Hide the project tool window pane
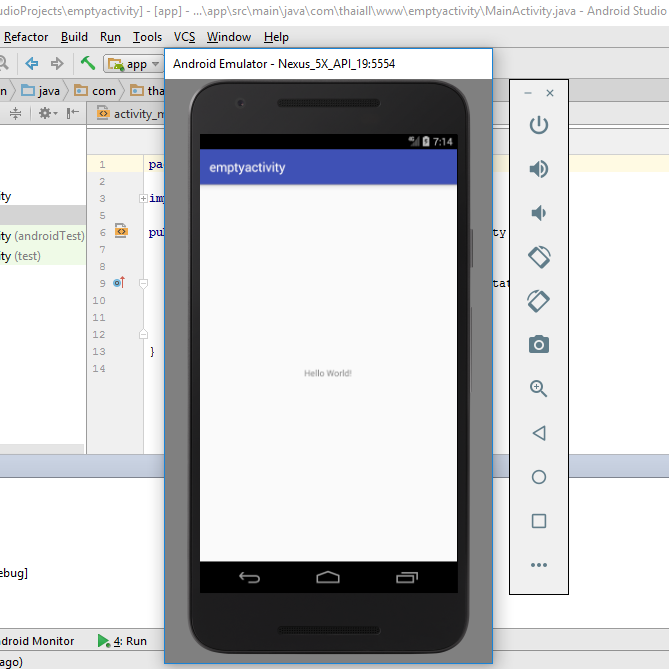 coord(73,113)
